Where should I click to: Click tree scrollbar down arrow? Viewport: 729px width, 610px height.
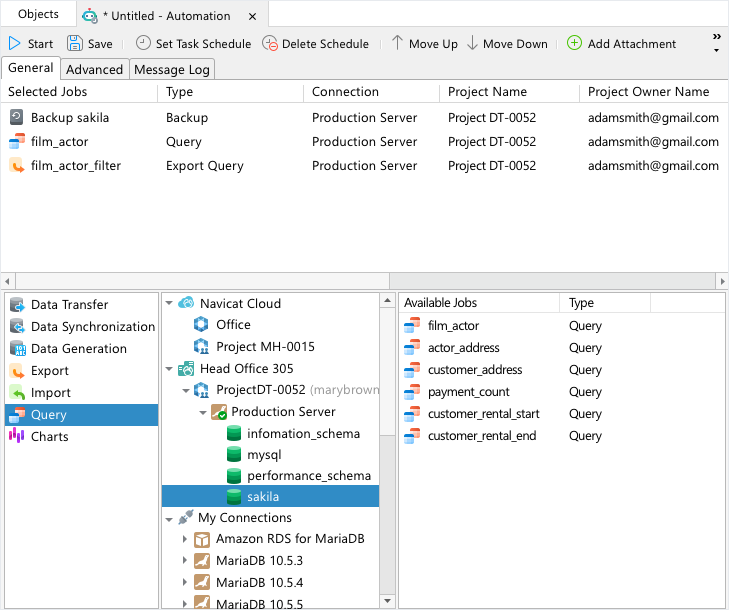point(387,601)
